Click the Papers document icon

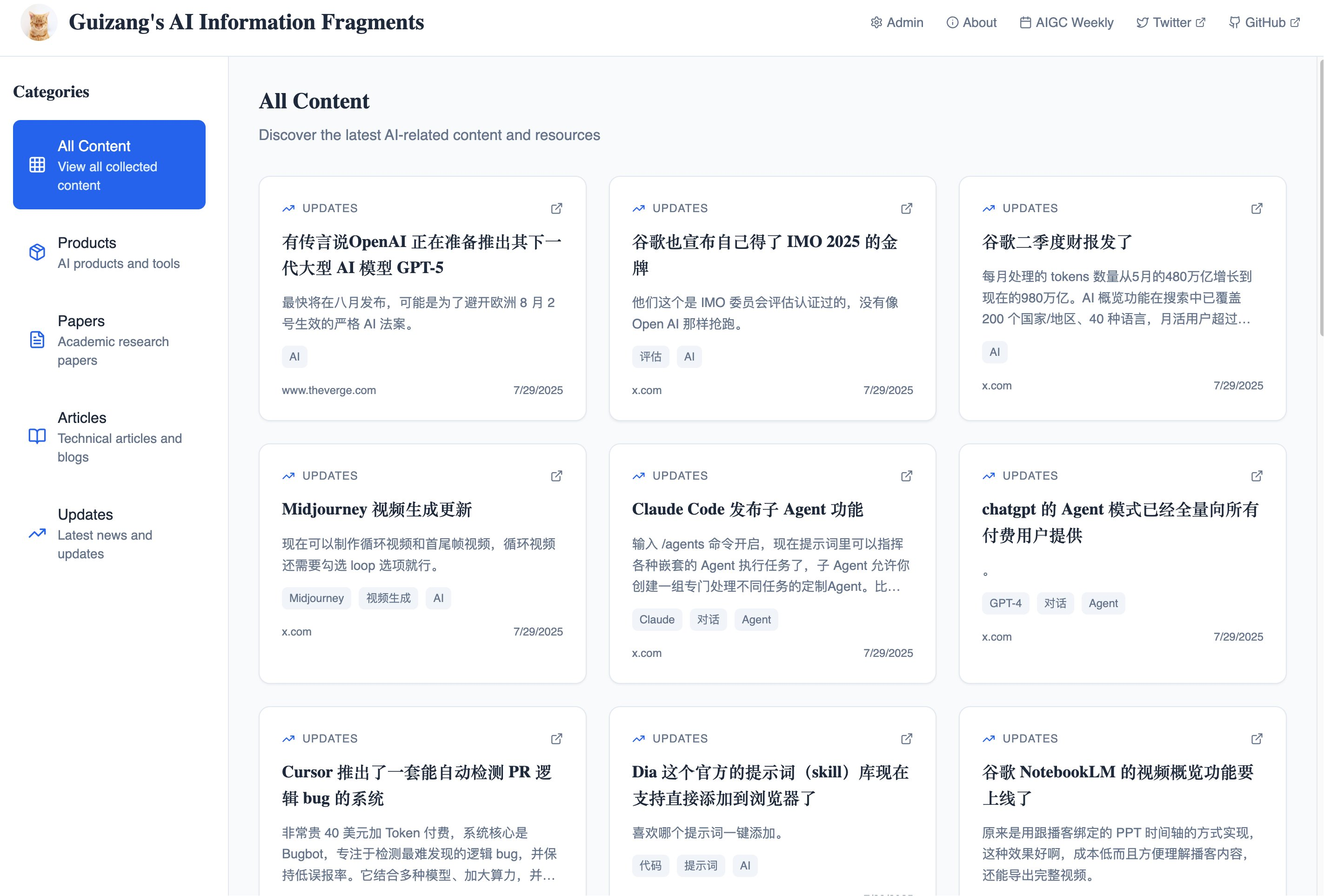[37, 340]
